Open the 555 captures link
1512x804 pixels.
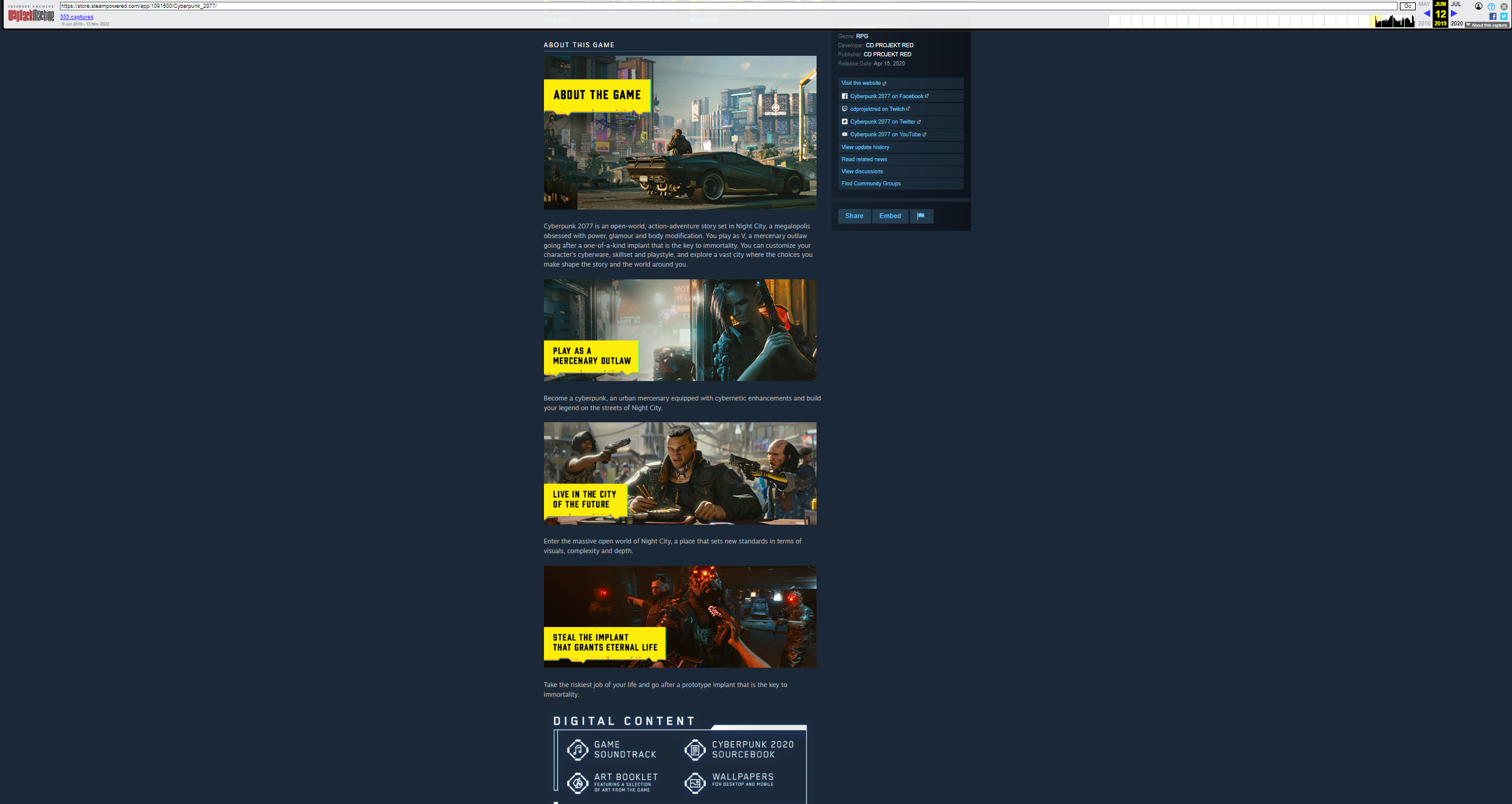(77, 17)
